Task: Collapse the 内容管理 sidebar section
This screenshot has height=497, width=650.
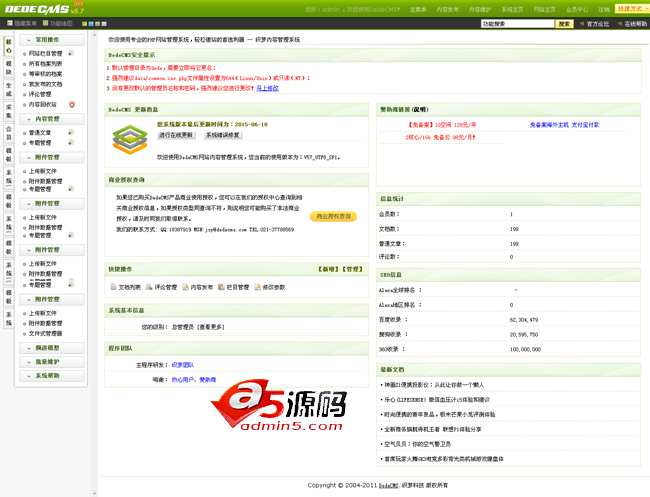Action: click(x=51, y=119)
